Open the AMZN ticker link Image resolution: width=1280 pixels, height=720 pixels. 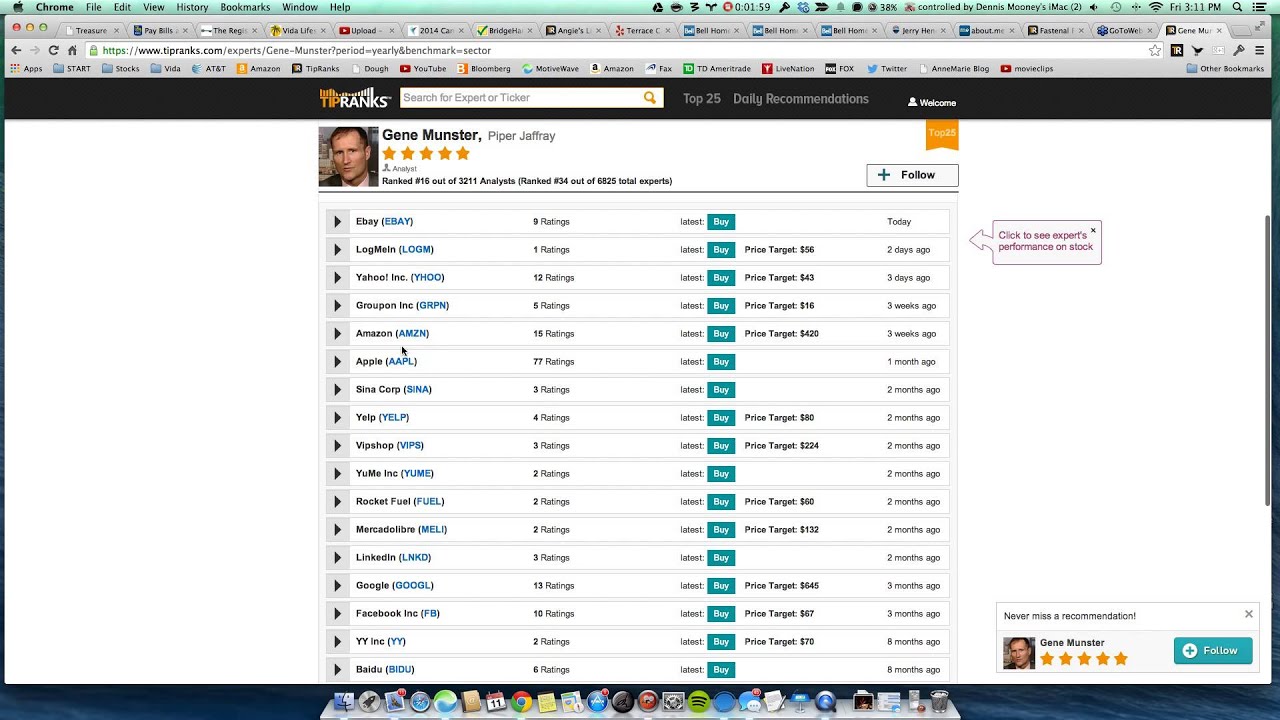tap(412, 334)
